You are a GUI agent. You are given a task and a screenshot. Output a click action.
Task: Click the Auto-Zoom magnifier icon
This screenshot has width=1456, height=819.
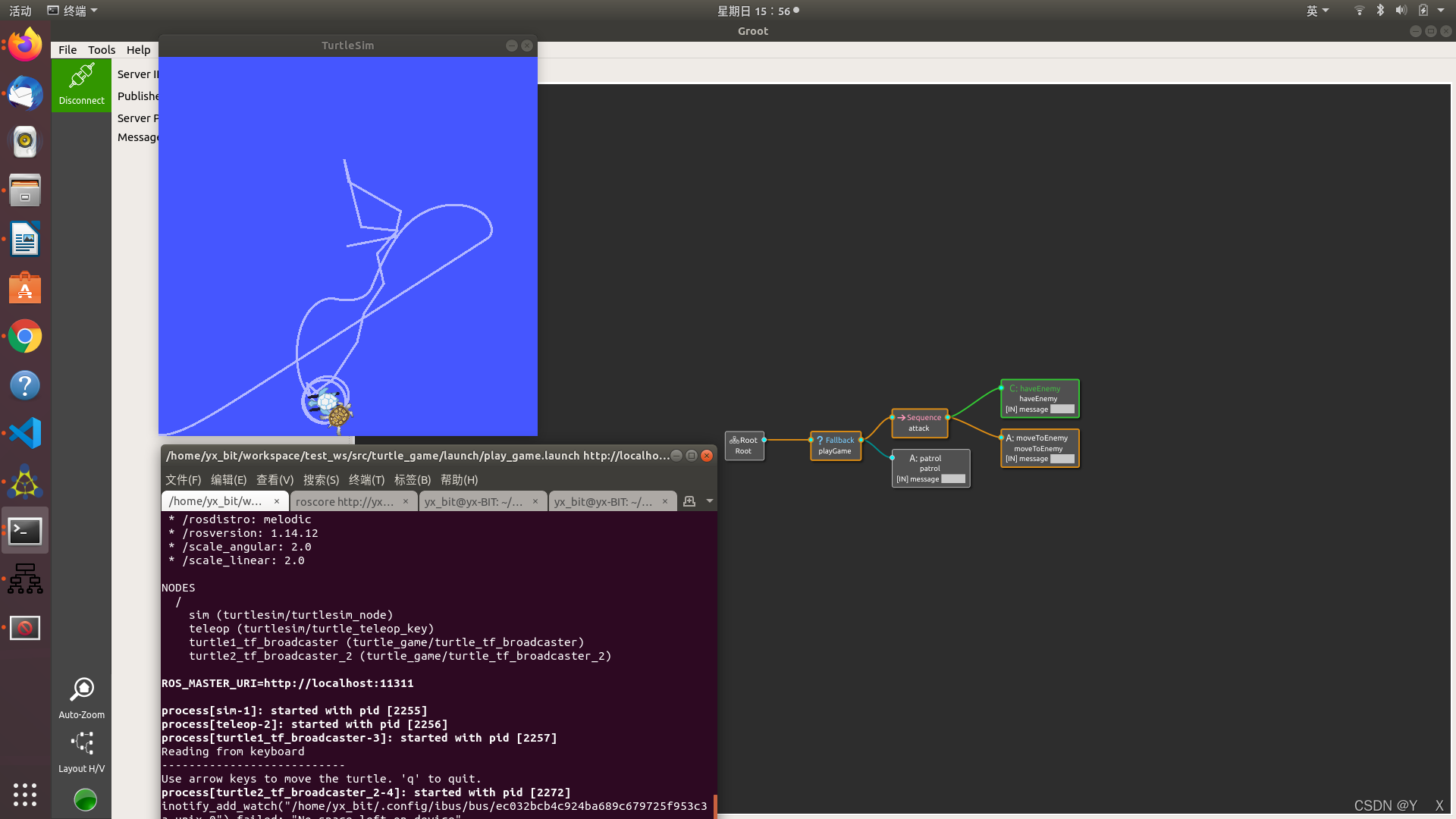coord(81,689)
